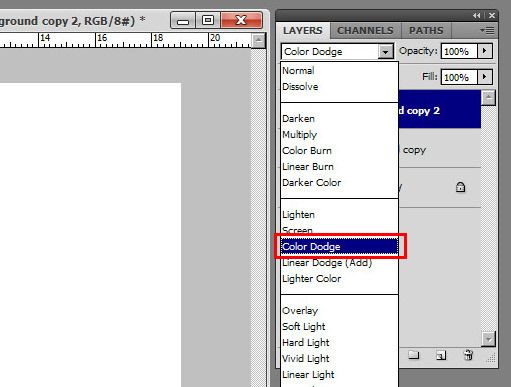
Task: Open the Layers tab
Action: [303, 31]
